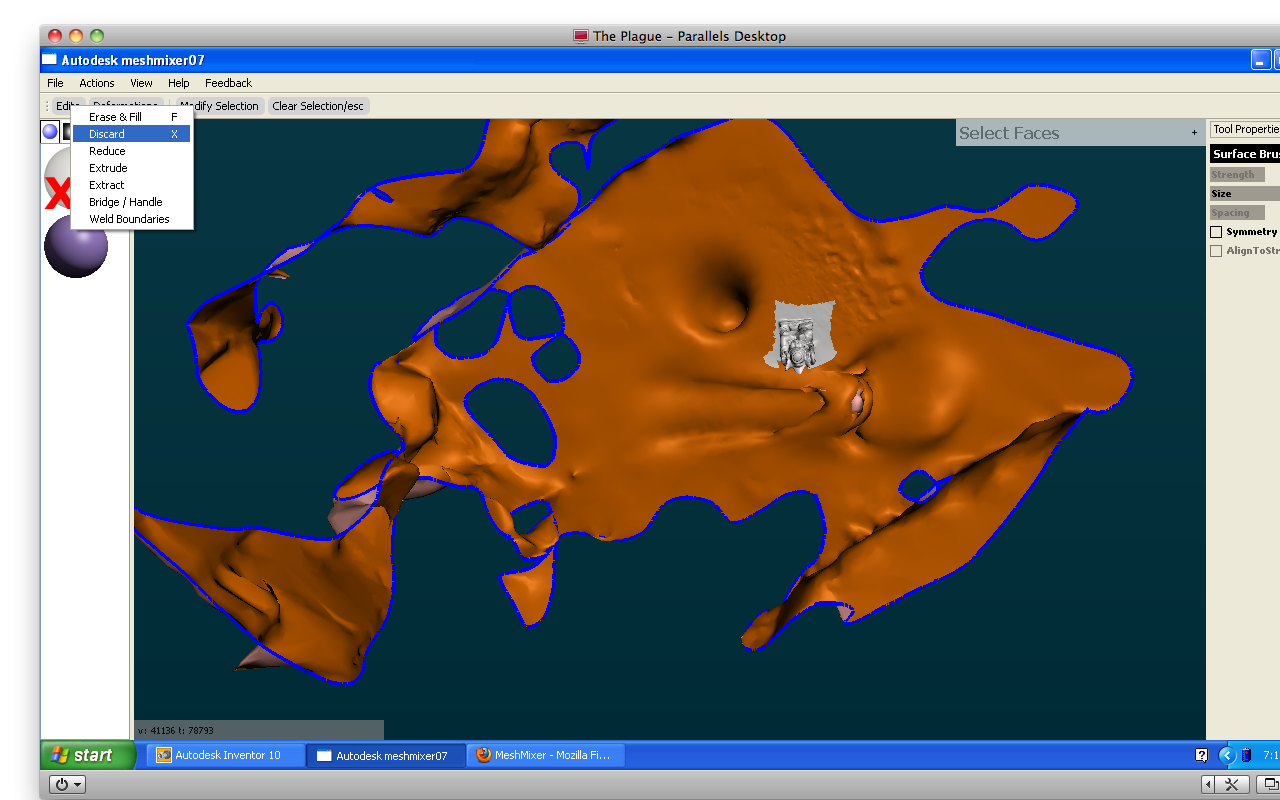
Task: Minimize the meshmixer window
Action: (x=1261, y=60)
